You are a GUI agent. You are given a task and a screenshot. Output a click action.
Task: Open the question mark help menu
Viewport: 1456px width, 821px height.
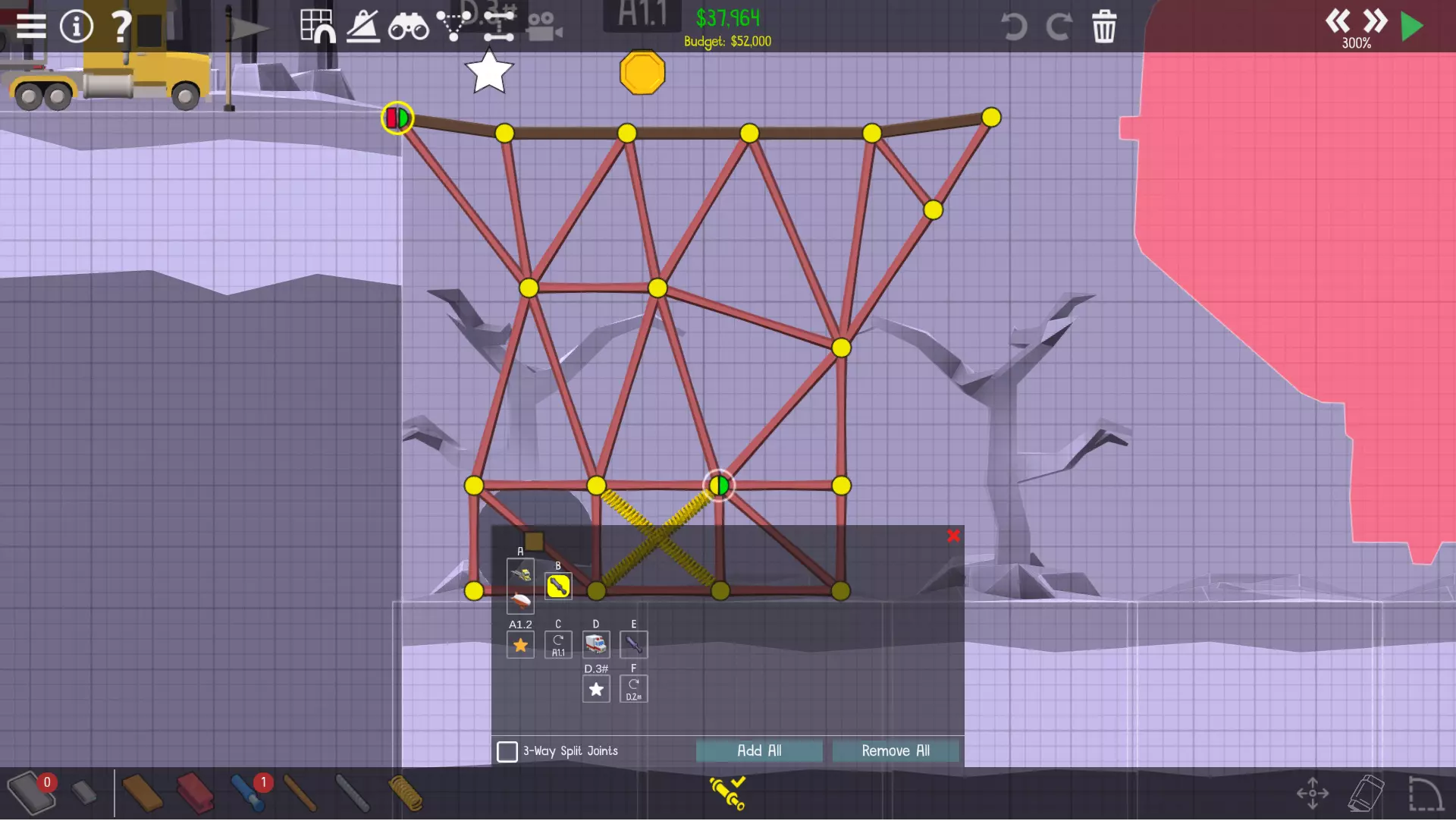[121, 27]
